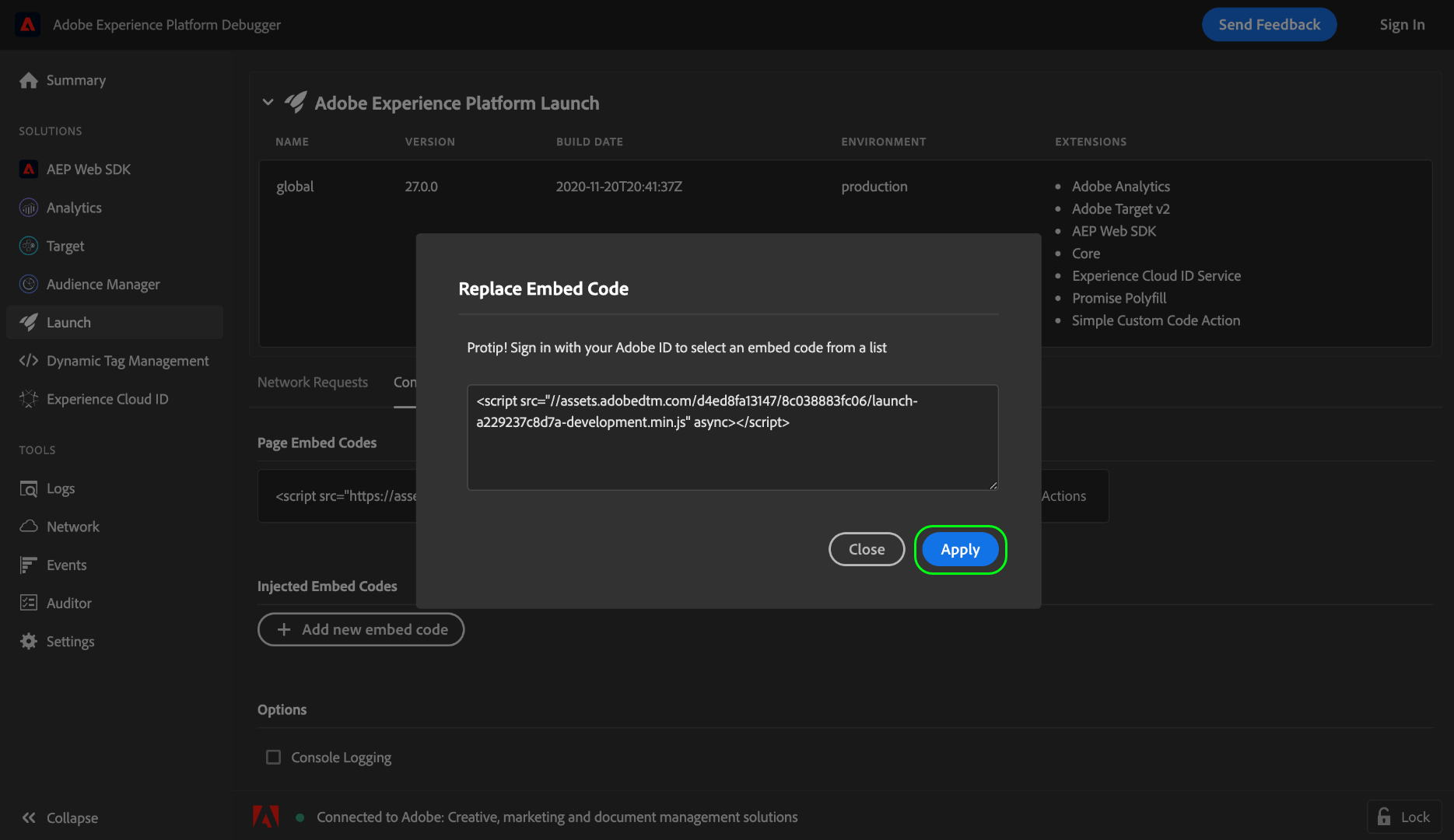Click the plus icon for new embed code
The height and width of the screenshot is (840, 1454).
coord(284,629)
